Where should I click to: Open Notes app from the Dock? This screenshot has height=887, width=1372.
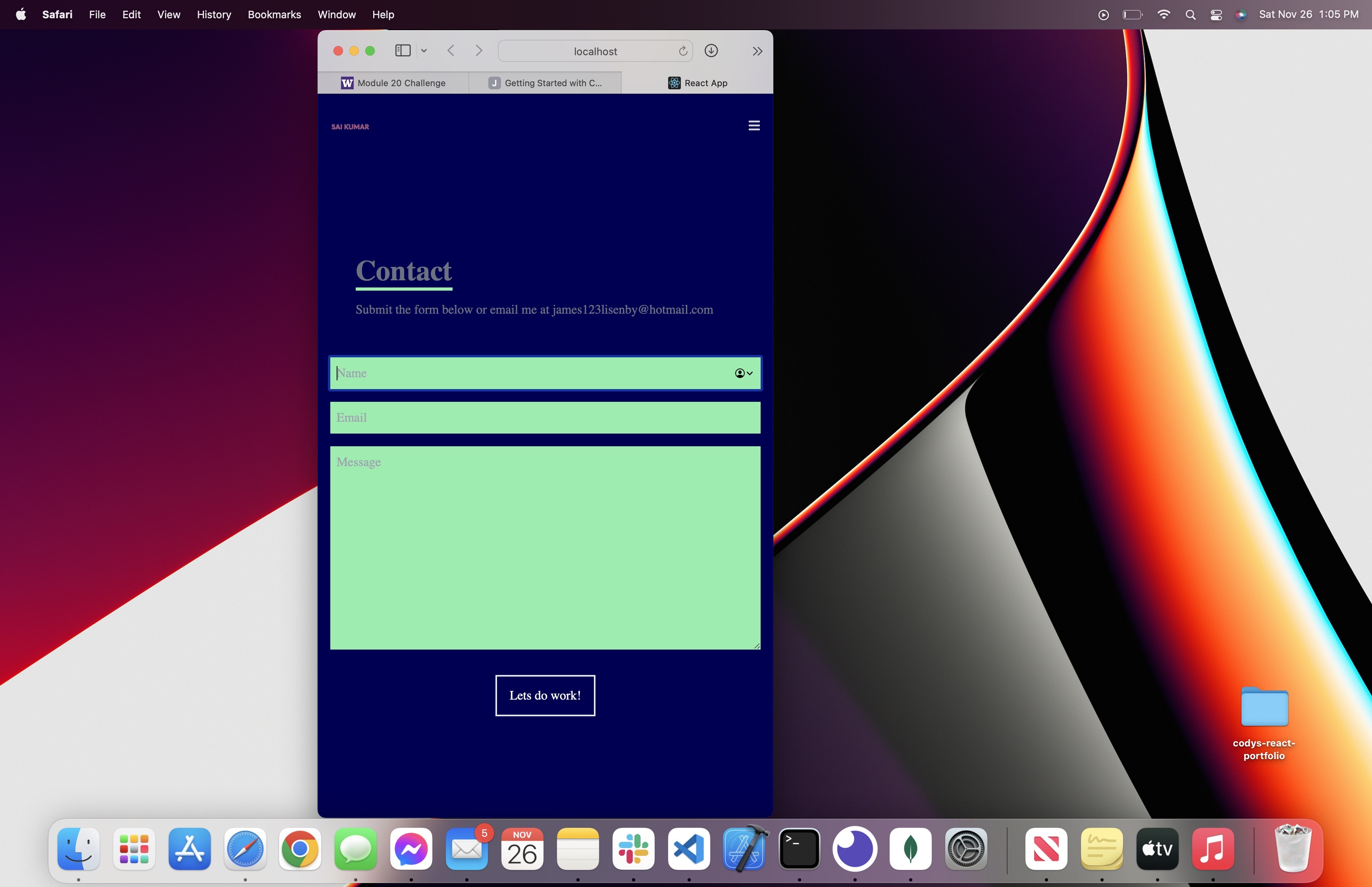click(x=578, y=849)
